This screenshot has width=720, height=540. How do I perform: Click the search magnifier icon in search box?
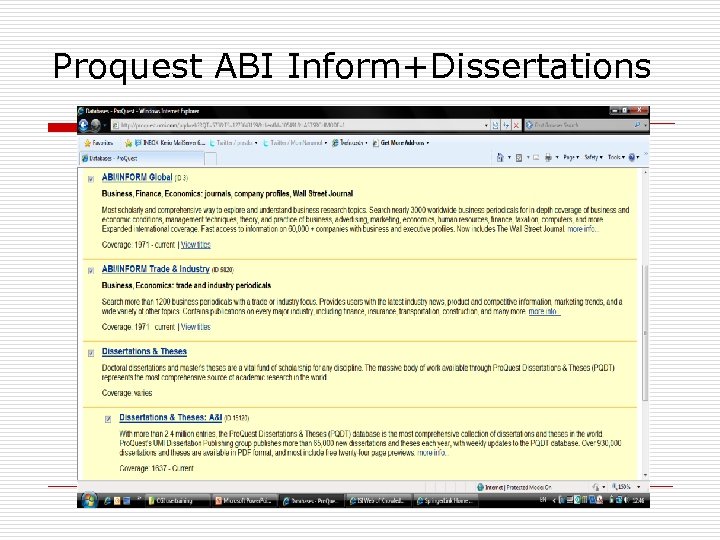(637, 125)
